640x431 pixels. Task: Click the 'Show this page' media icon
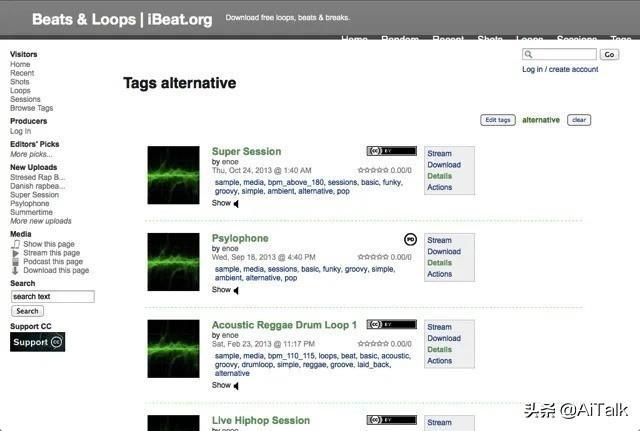15,244
